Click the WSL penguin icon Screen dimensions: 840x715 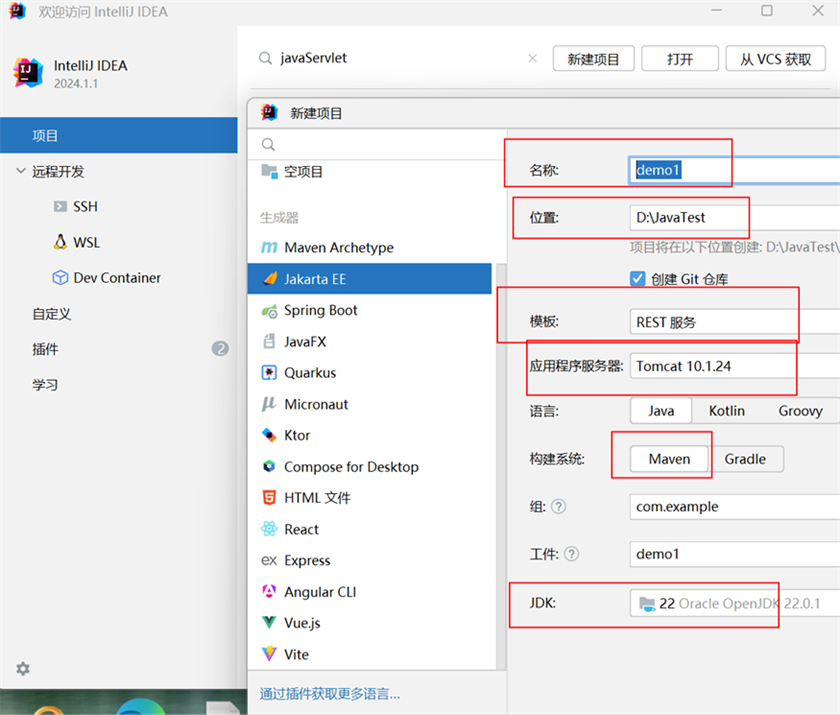(x=61, y=242)
